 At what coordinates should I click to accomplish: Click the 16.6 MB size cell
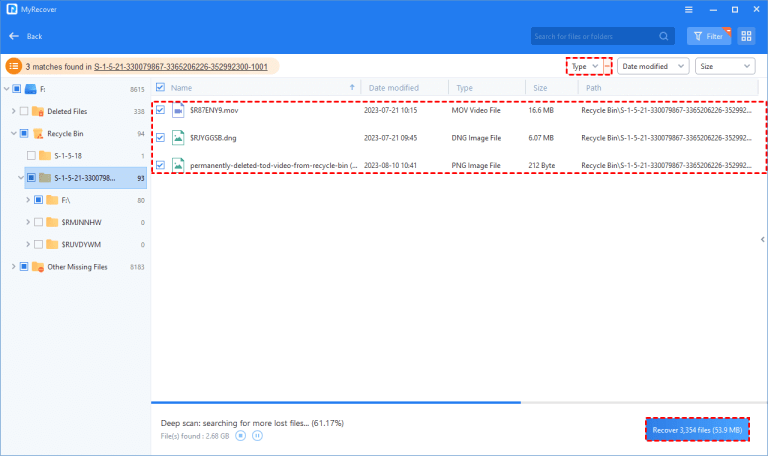point(541,110)
